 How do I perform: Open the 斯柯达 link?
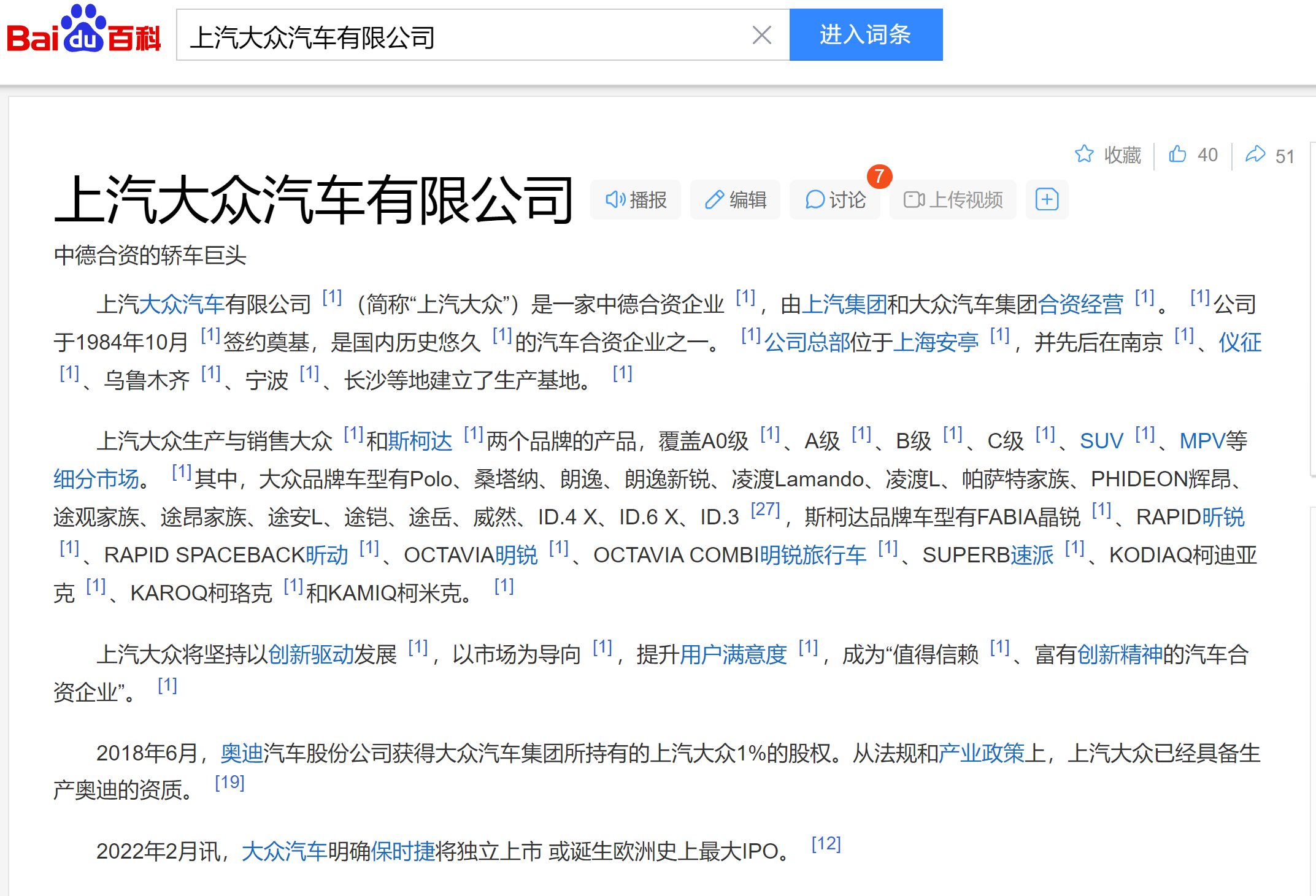(x=420, y=441)
